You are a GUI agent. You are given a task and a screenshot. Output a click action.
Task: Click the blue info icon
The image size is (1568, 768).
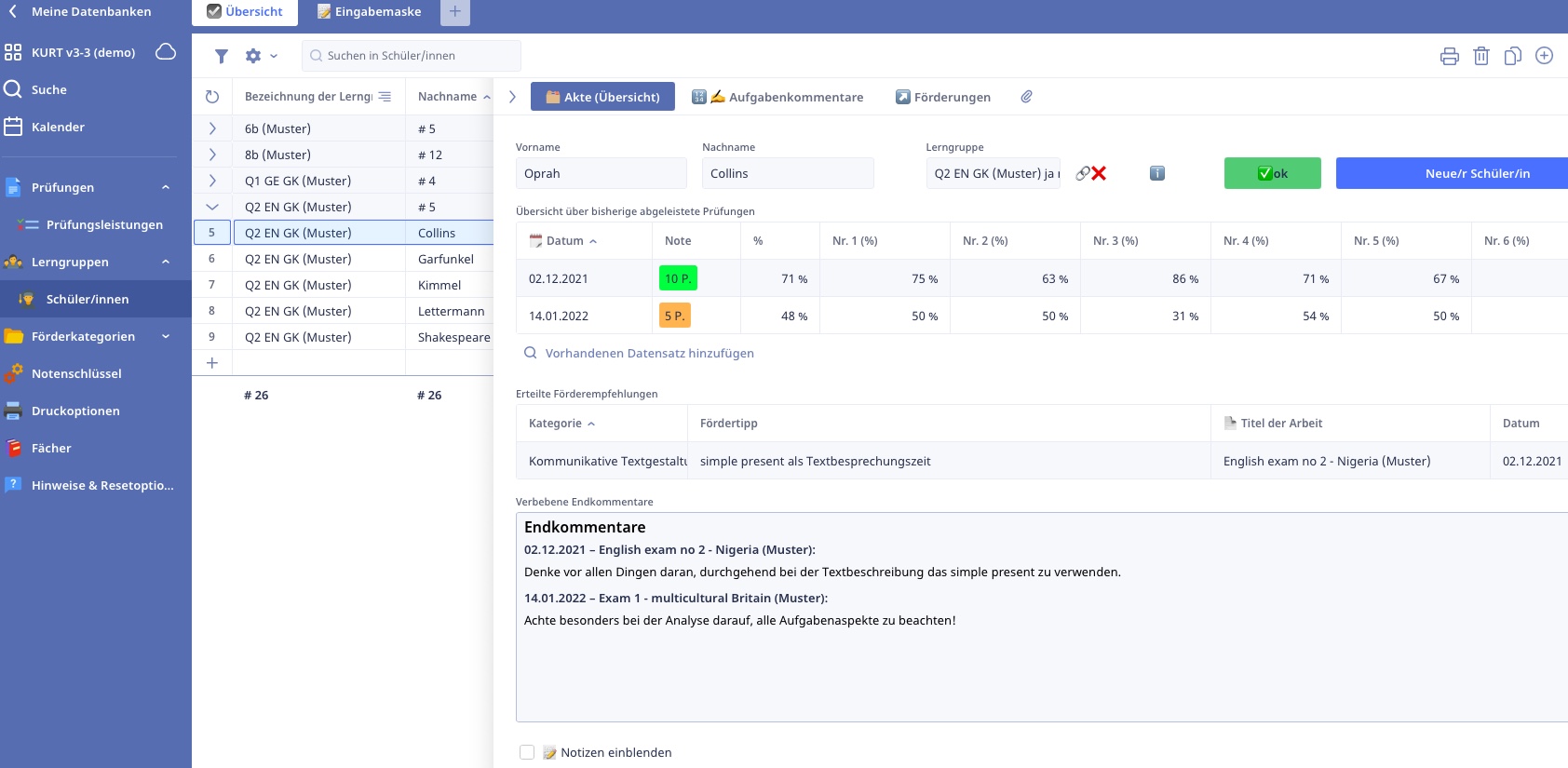[x=1157, y=173]
